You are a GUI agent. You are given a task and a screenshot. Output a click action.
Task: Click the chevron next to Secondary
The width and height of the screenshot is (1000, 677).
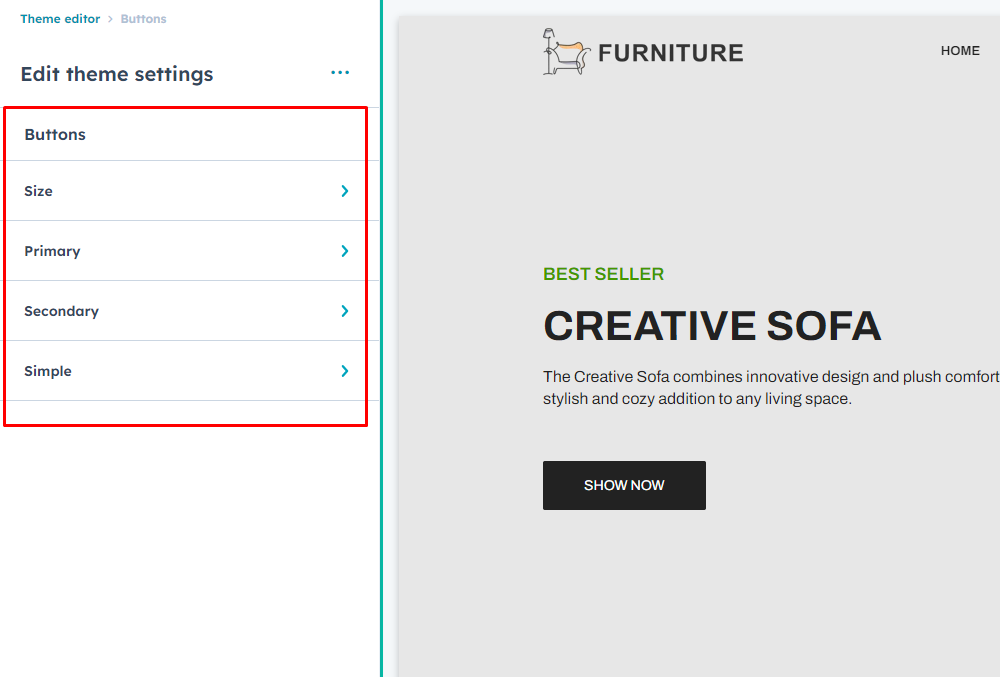(345, 311)
